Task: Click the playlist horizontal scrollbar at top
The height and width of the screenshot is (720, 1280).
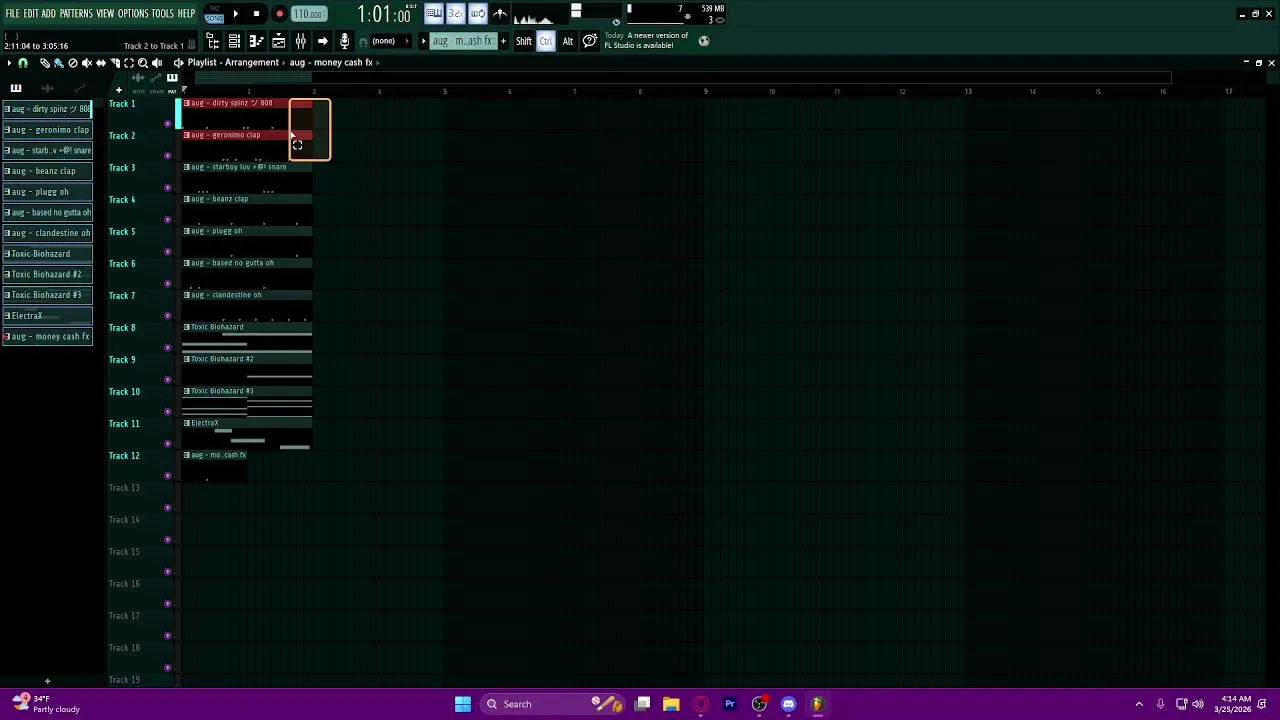Action: tap(682, 78)
